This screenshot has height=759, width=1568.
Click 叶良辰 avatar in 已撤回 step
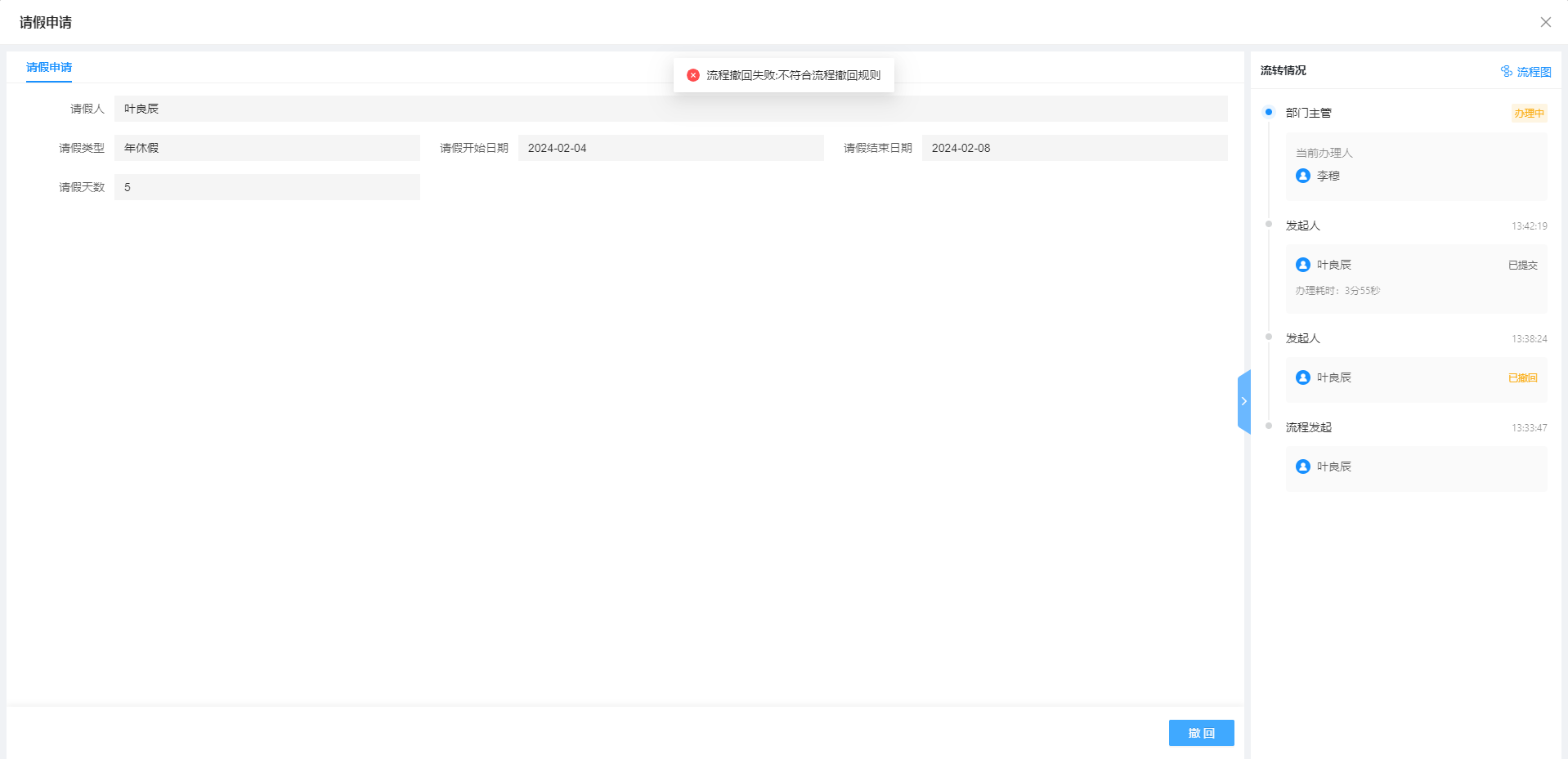[1303, 377]
